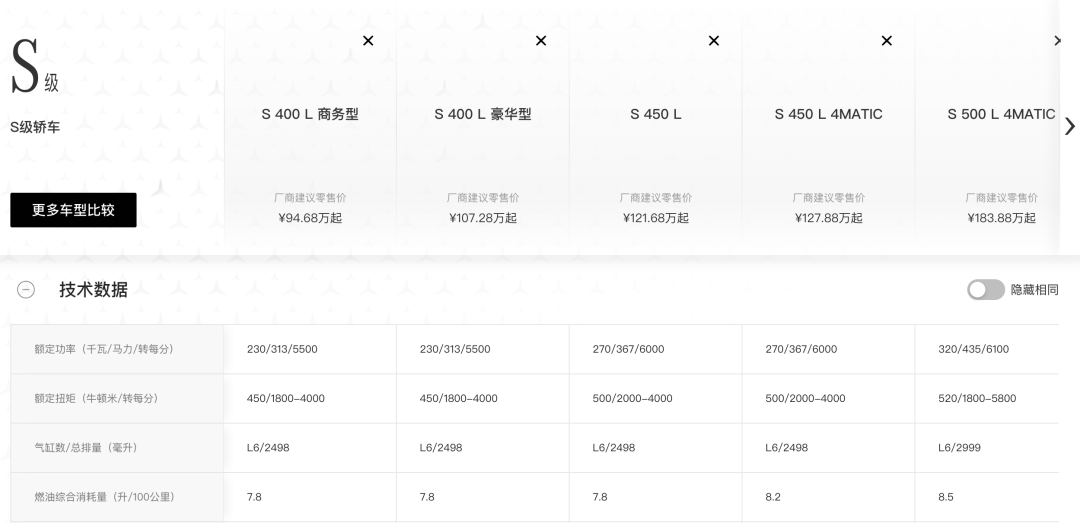This screenshot has width=1080, height=523.
Task: Click the large S级 logo heading
Action: point(34,67)
